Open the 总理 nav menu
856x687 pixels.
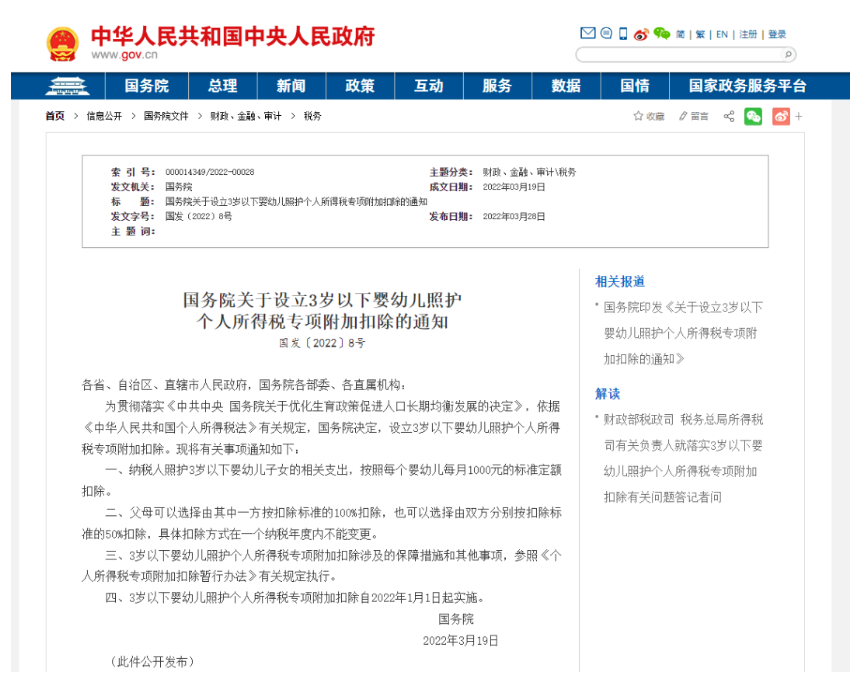[223, 86]
